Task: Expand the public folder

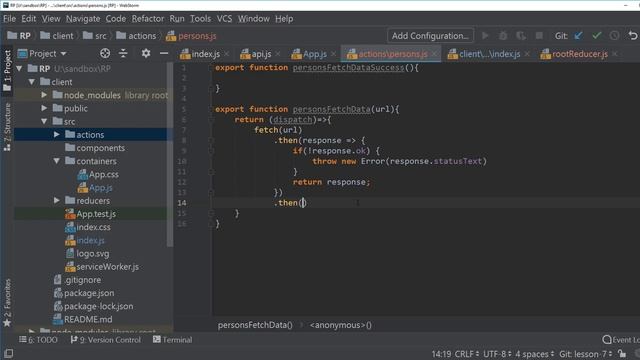Action: 44,108
